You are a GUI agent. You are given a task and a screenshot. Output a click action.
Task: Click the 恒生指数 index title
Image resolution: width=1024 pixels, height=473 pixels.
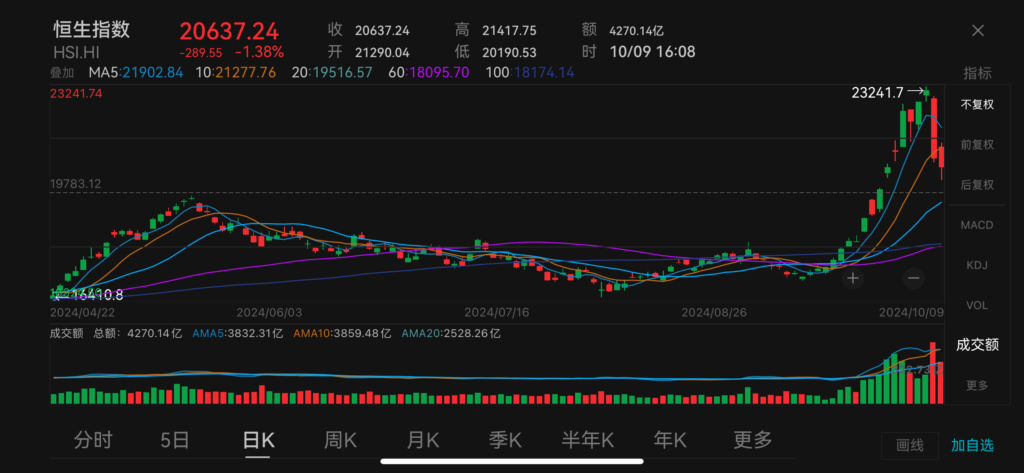click(x=92, y=30)
